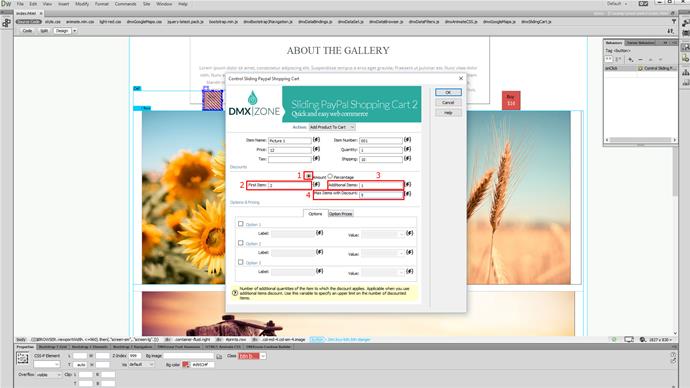Open the Overflow dropdown in Properties panel

pos(48,375)
